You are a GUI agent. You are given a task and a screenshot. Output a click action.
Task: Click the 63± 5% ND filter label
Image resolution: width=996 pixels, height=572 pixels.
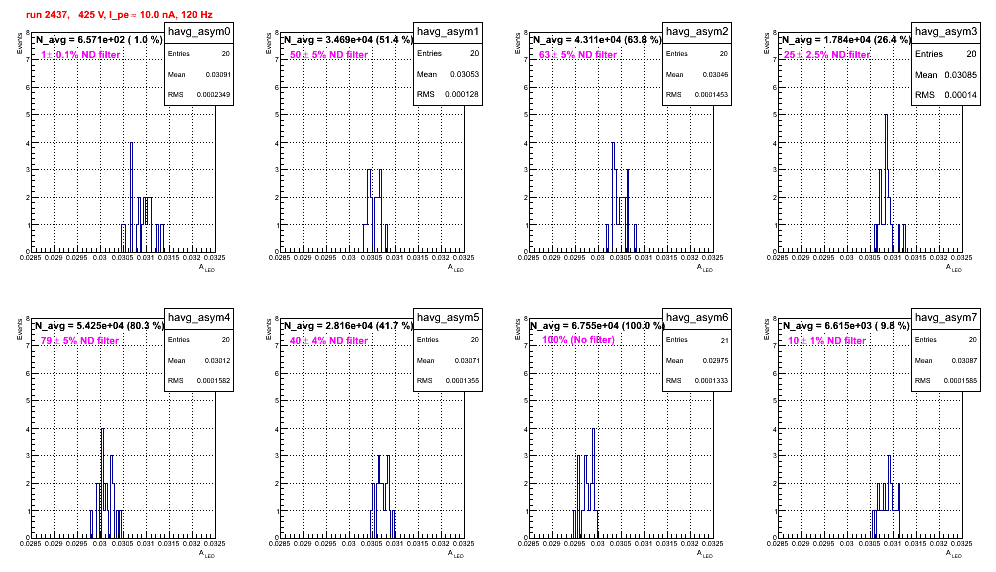click(x=578, y=55)
